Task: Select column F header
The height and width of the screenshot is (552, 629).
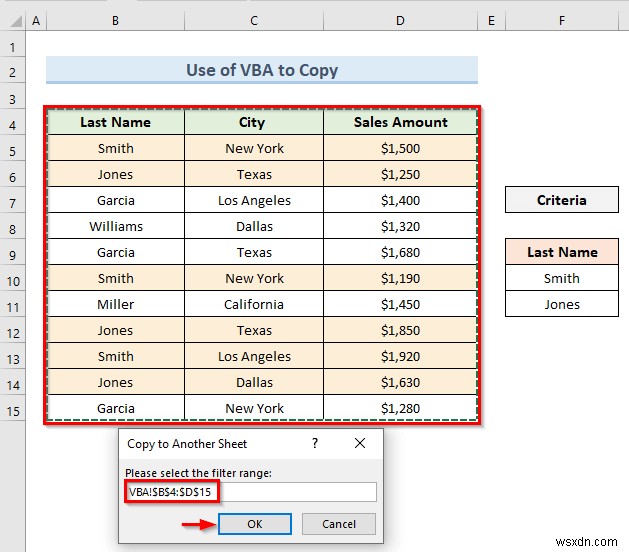Action: click(562, 21)
